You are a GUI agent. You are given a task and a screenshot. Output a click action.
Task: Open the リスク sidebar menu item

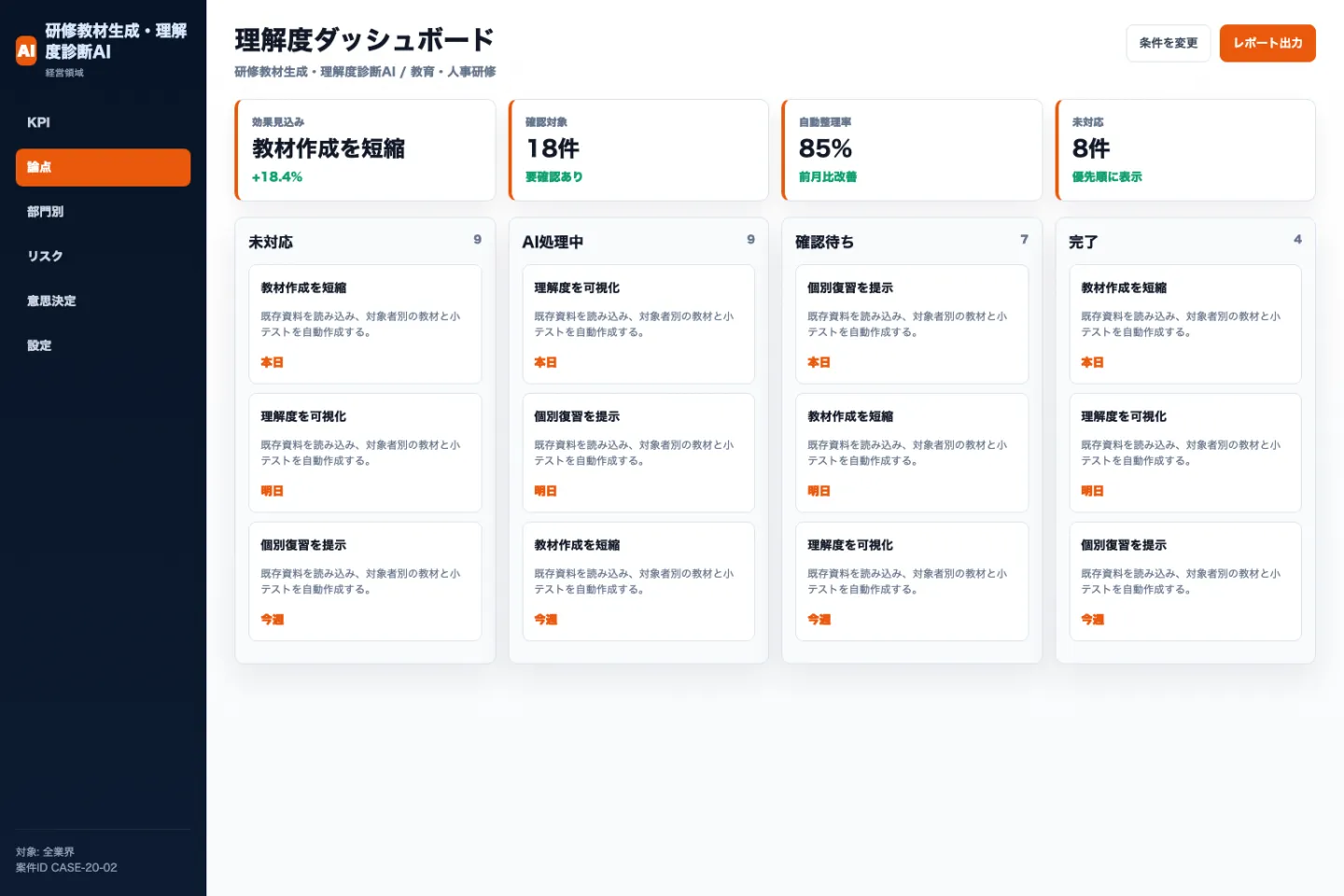pos(103,257)
